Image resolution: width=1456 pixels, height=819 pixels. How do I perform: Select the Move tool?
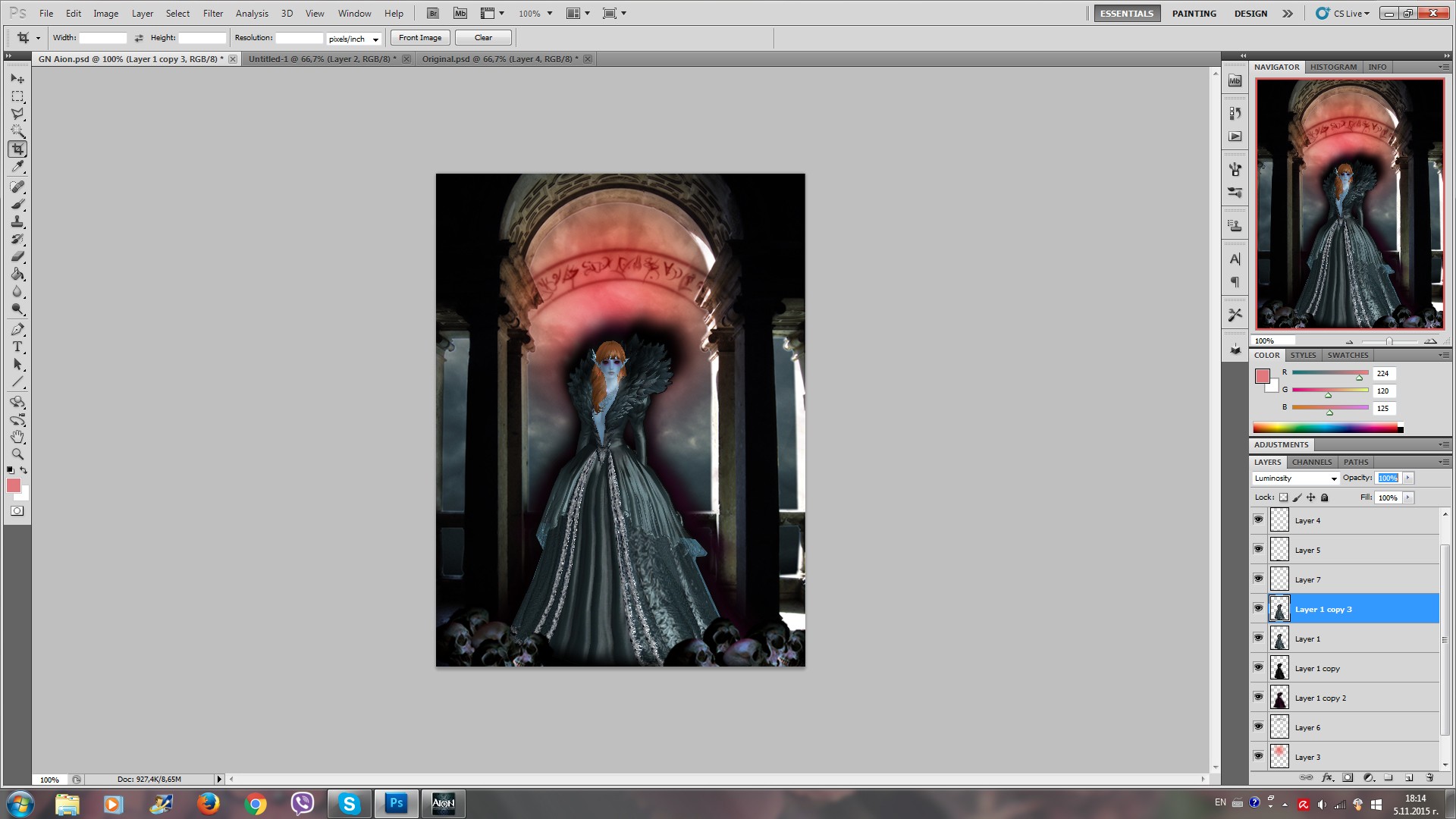coord(17,78)
